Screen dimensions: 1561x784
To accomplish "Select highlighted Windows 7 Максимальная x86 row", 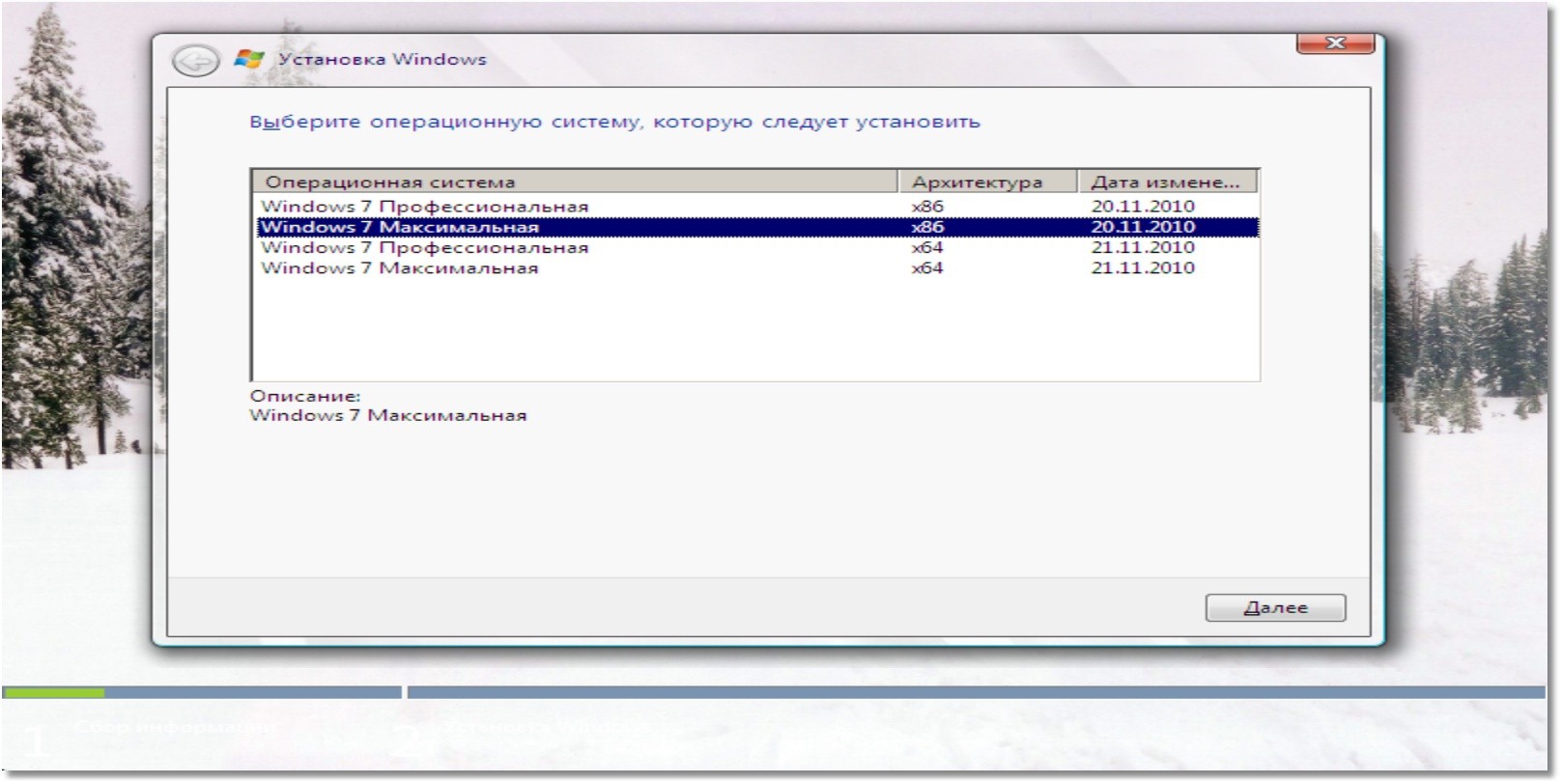I will [x=756, y=227].
